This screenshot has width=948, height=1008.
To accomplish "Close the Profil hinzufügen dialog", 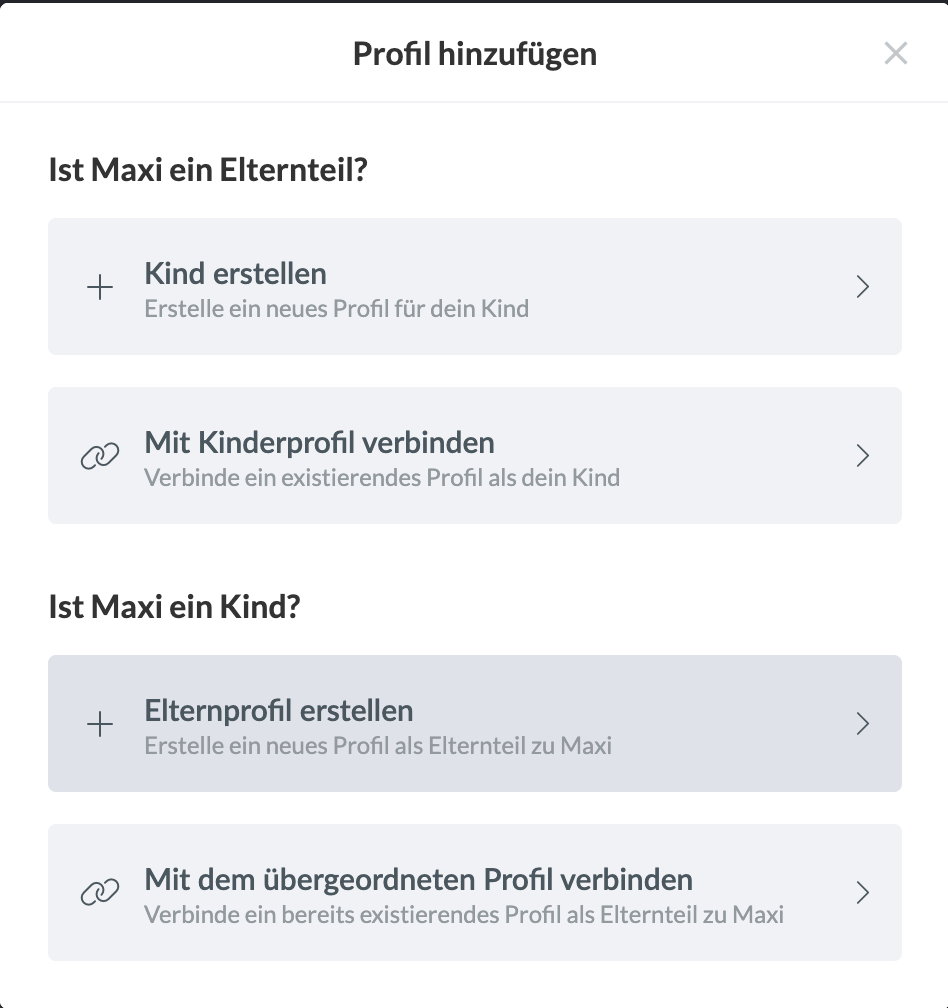I will [x=896, y=54].
